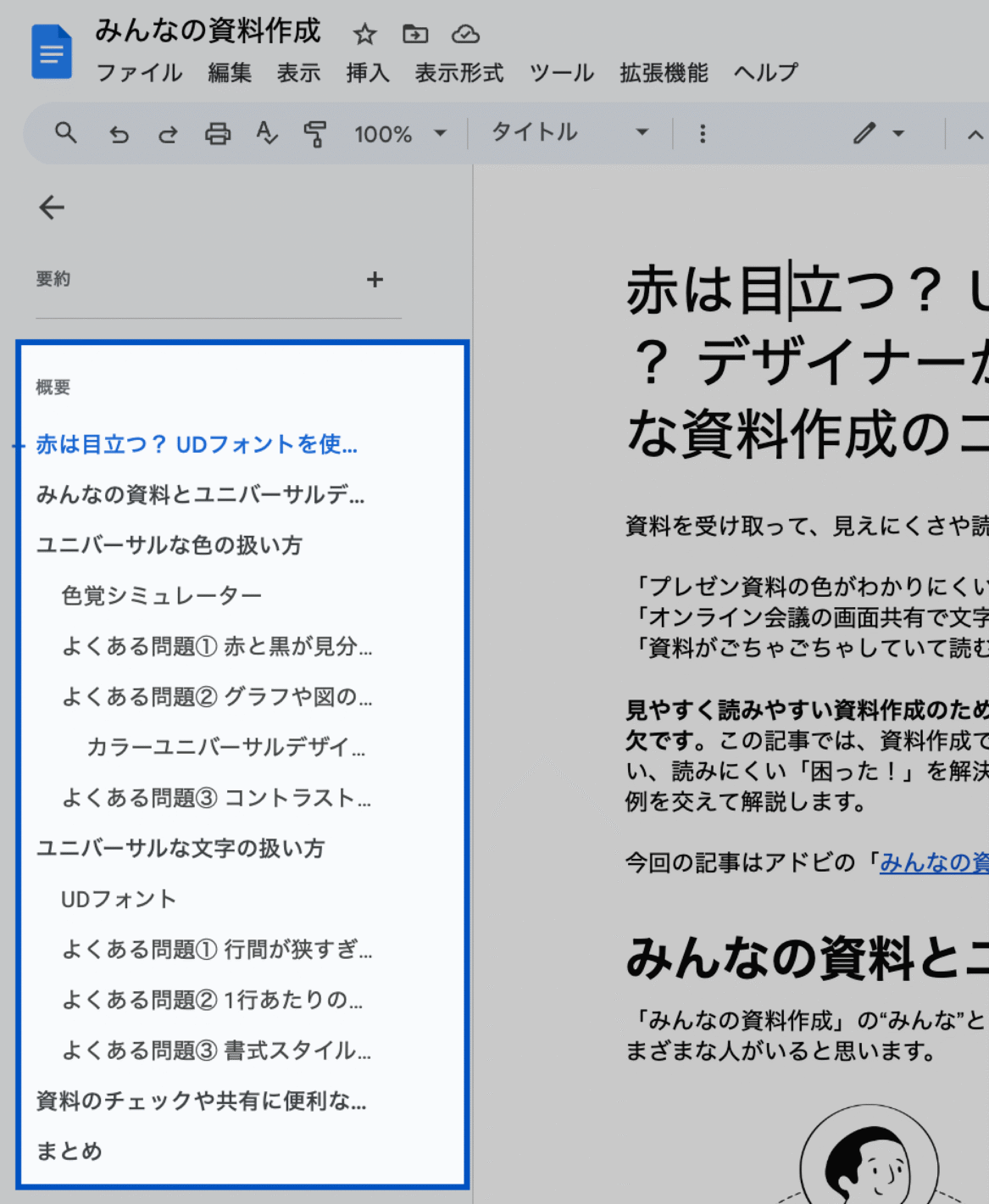Go to outline heading まとめ
The width and height of the screenshot is (989, 1204).
69,1151
